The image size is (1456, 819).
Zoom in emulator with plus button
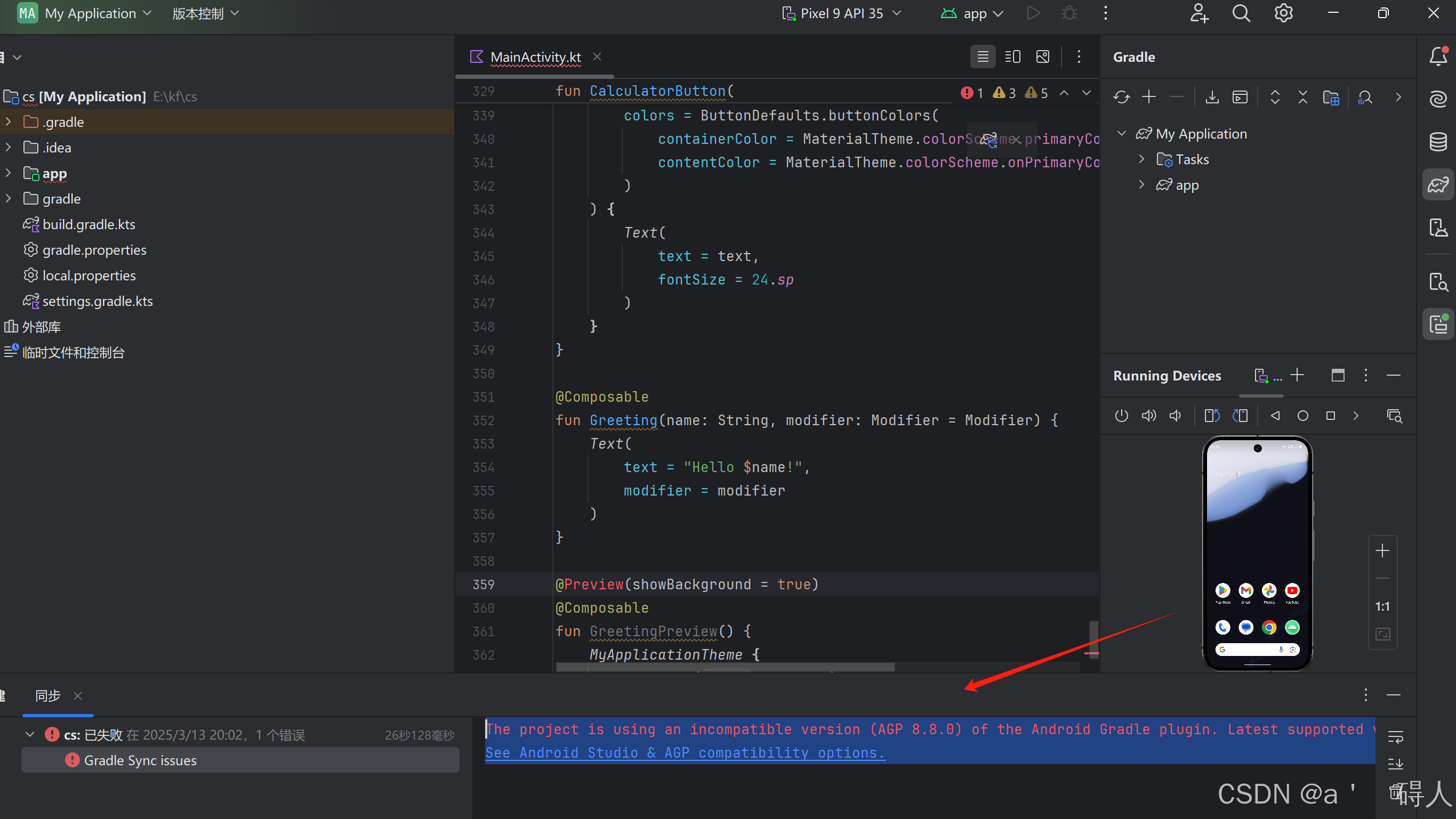pyautogui.click(x=1382, y=551)
